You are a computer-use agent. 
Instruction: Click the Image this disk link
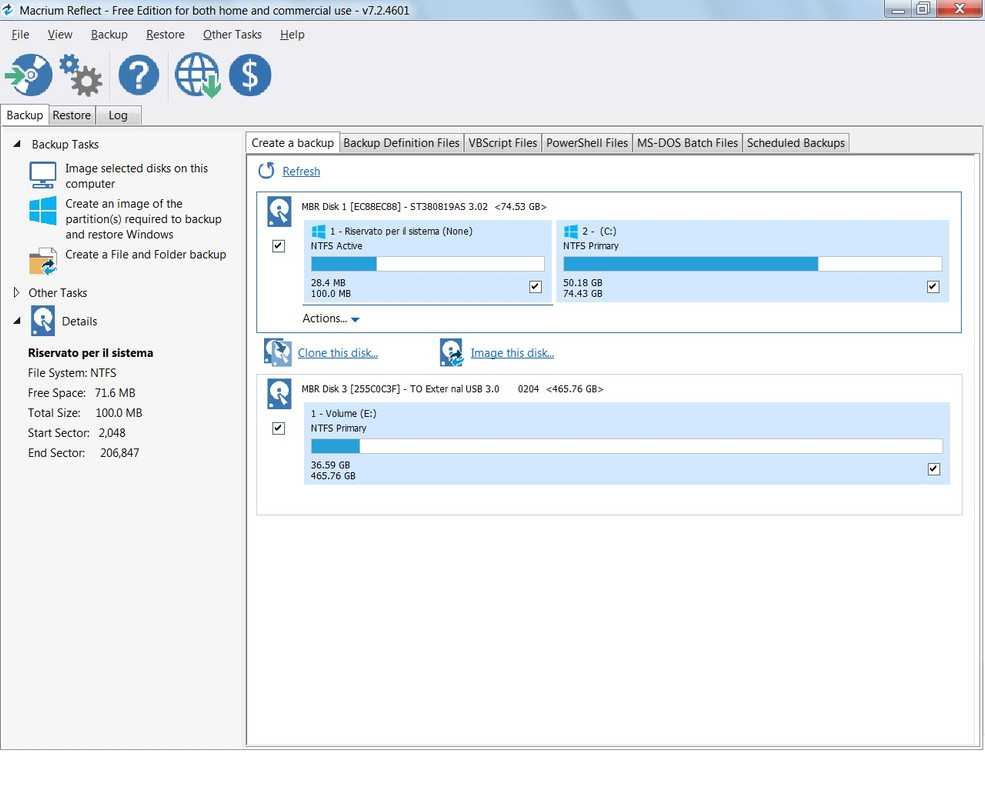[512, 353]
